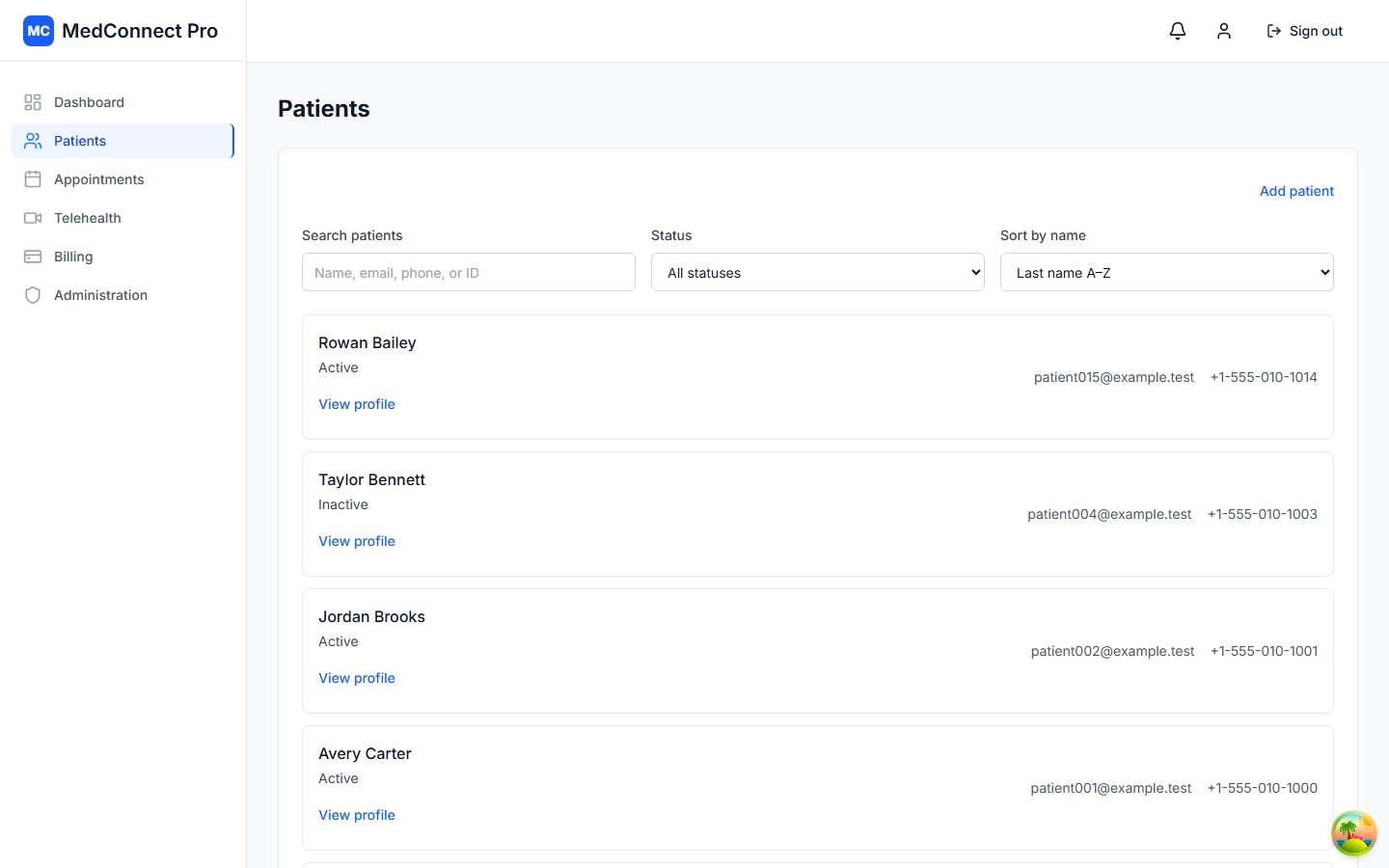1389x868 pixels.
Task: Click Taylor Bennett's Inactive status
Action: (x=343, y=504)
